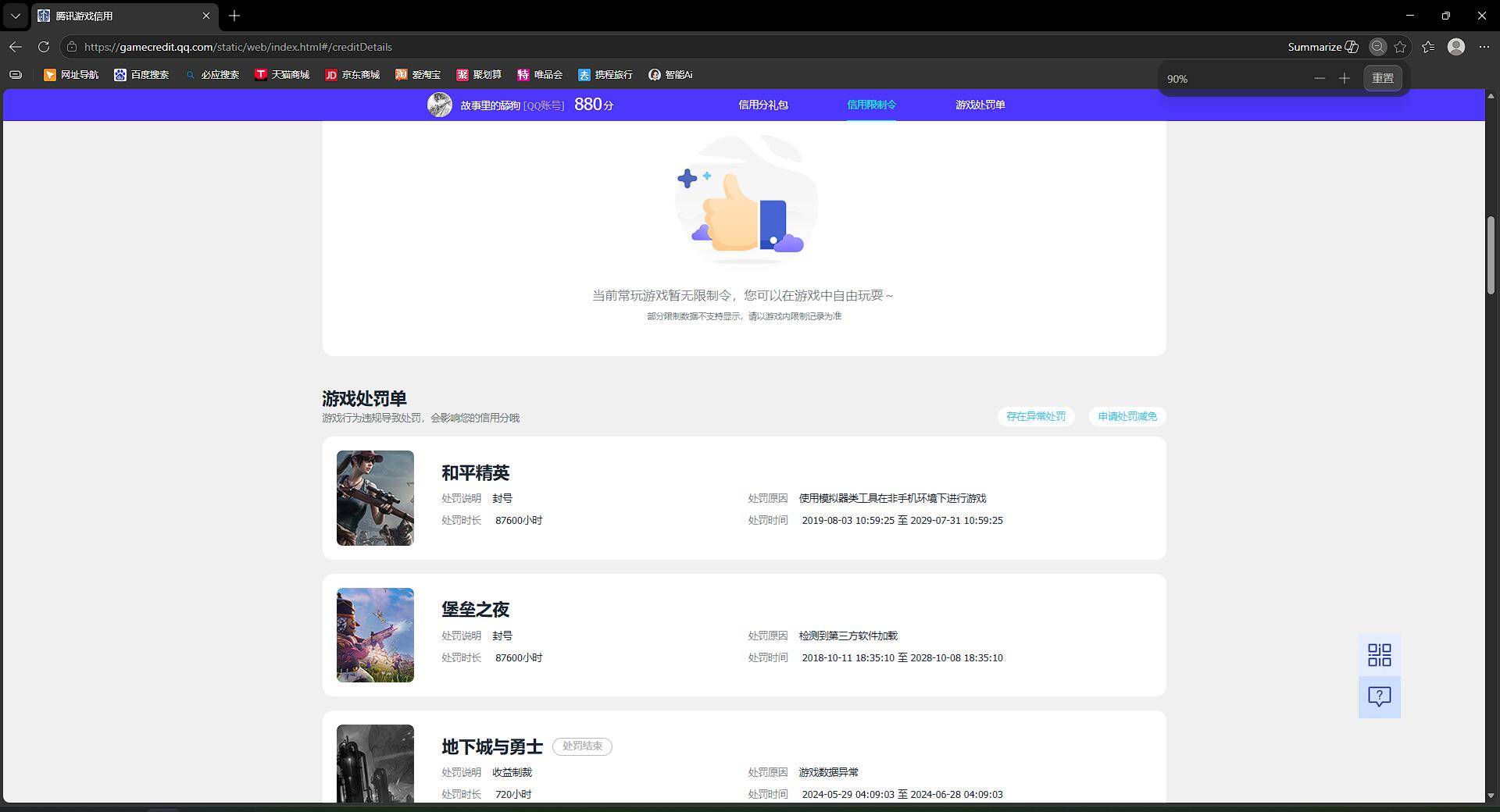Click 使用模拟器类工具在非手机环境下进行游戏 reason text
The image size is (1500, 812).
[892, 498]
